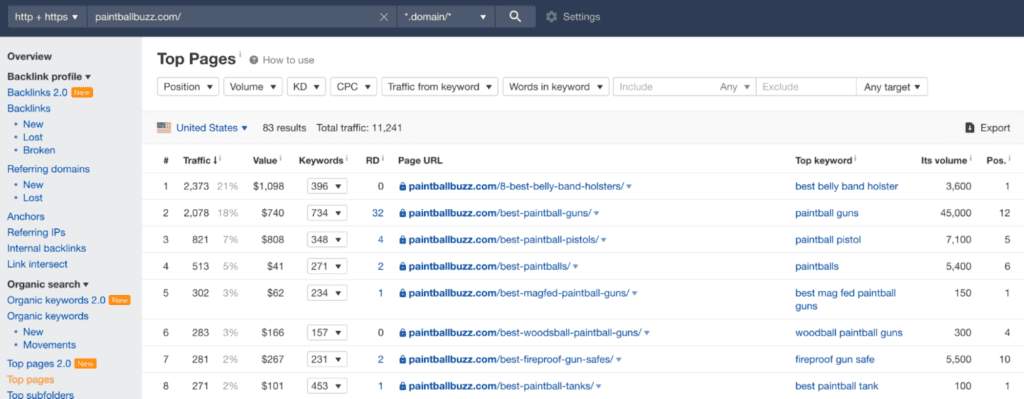Sort by the Keywords column header

(x=321, y=160)
